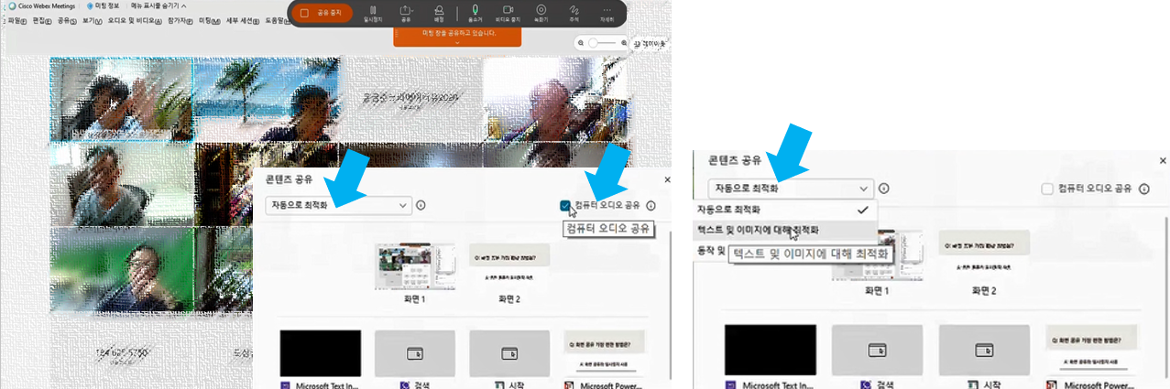Pick the 시작 window thumbnail in the left dialog
This screenshot has height=389, width=1170.
point(509,352)
